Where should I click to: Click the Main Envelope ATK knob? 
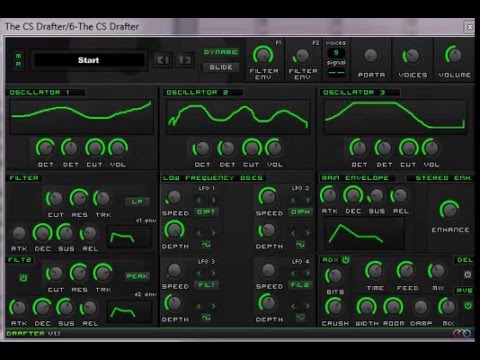329,196
